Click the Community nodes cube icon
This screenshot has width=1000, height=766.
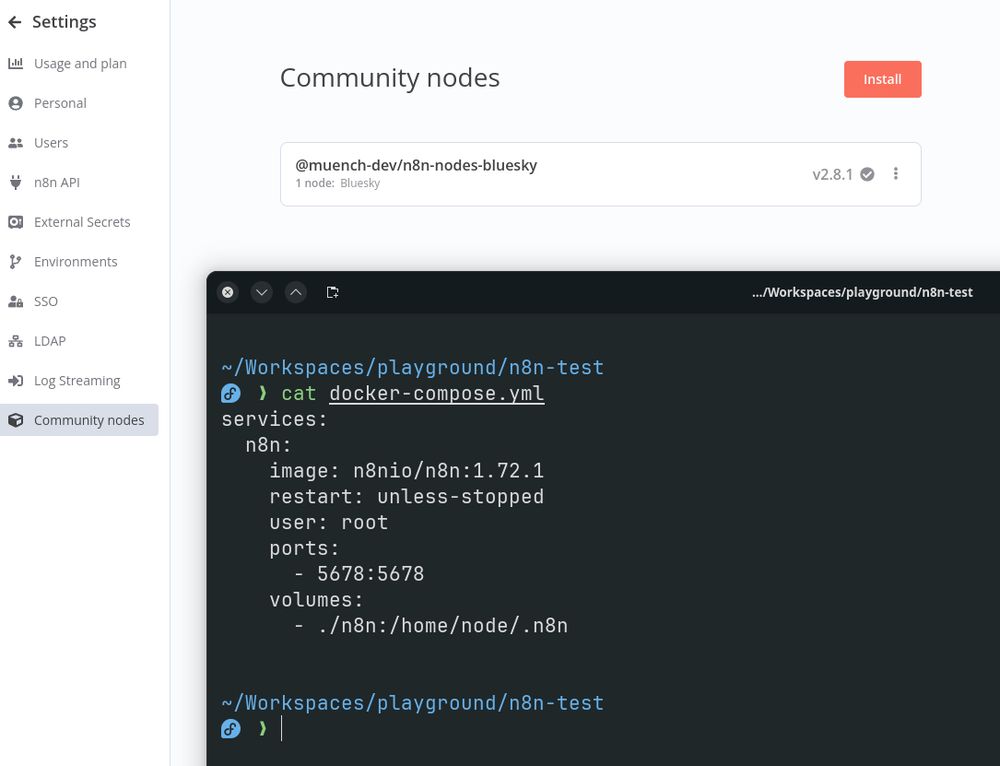15,420
